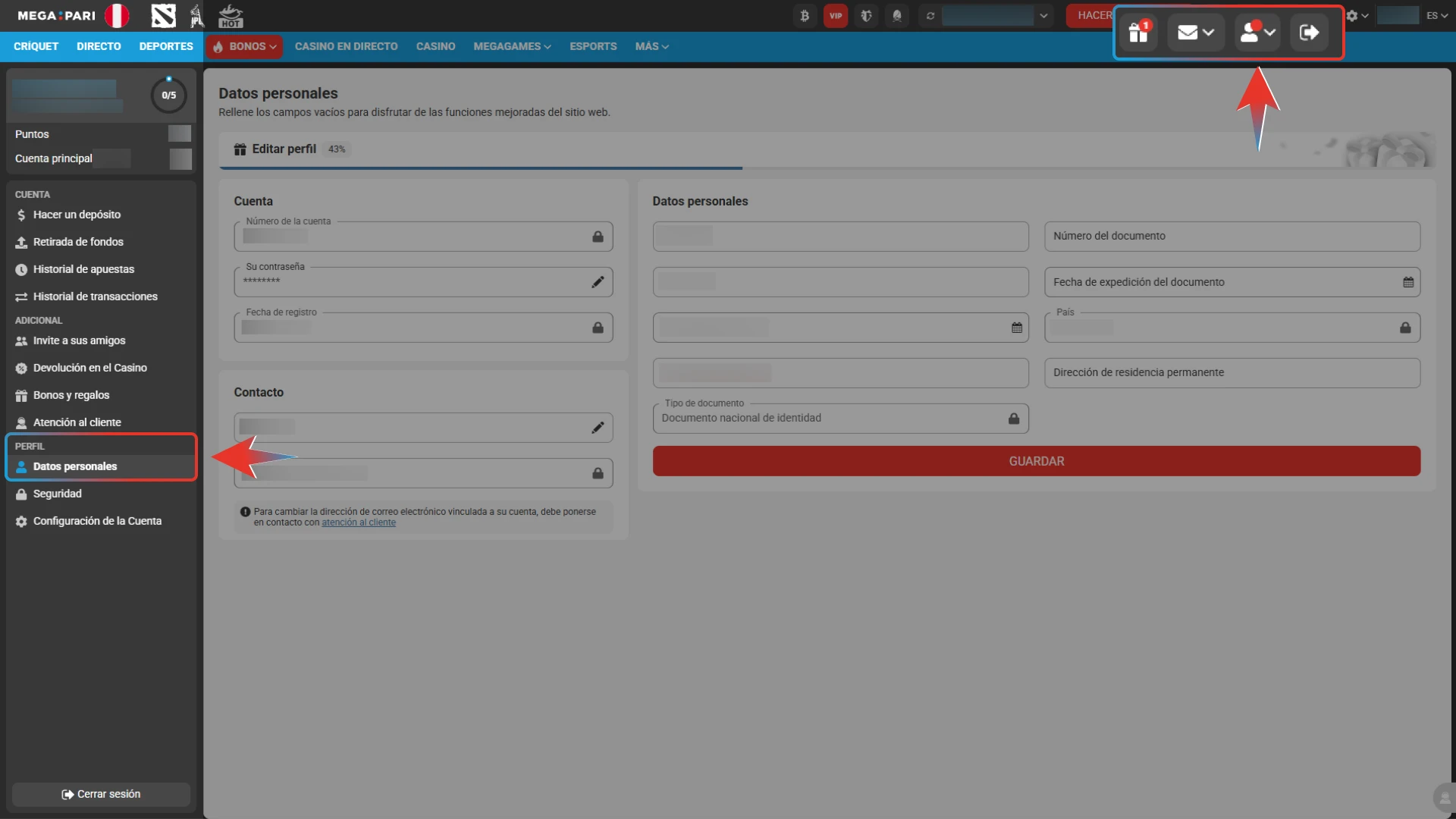Click the VIP badge icon
This screenshot has height=819, width=1456.
(x=836, y=15)
